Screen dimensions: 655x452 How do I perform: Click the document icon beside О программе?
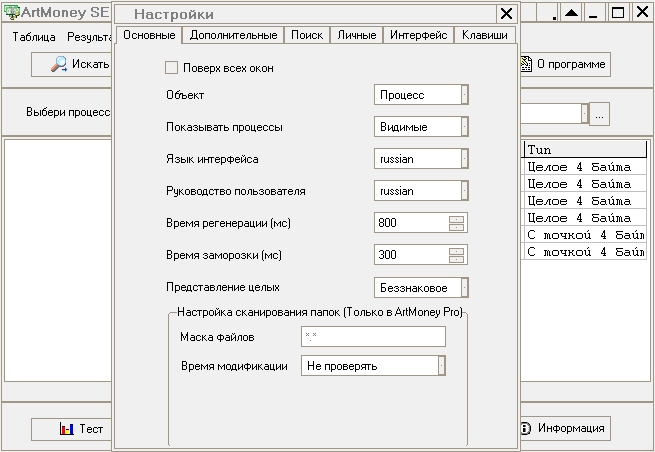coord(526,64)
